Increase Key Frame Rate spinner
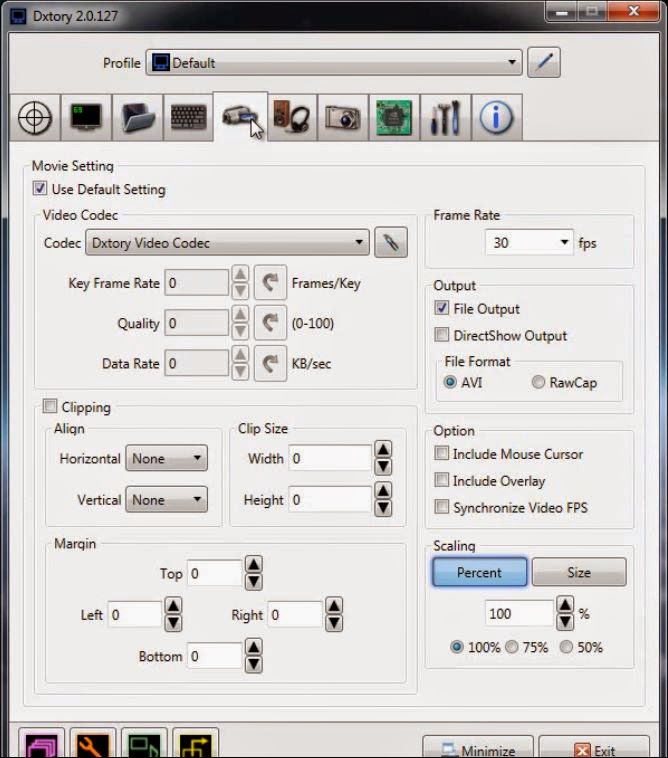The height and width of the screenshot is (758, 668). 240,274
